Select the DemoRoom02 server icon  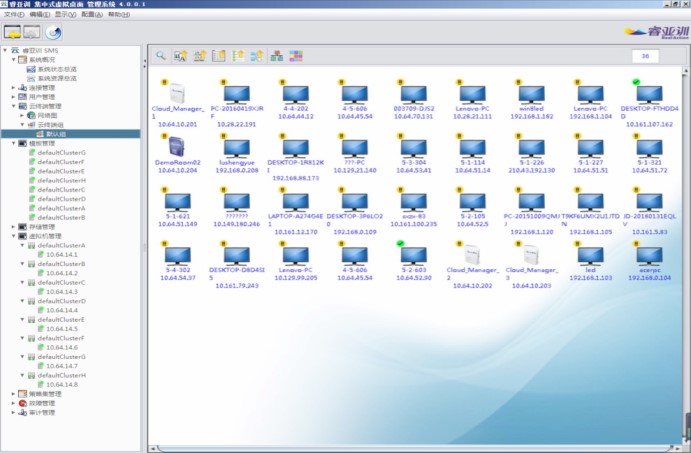coord(177,147)
